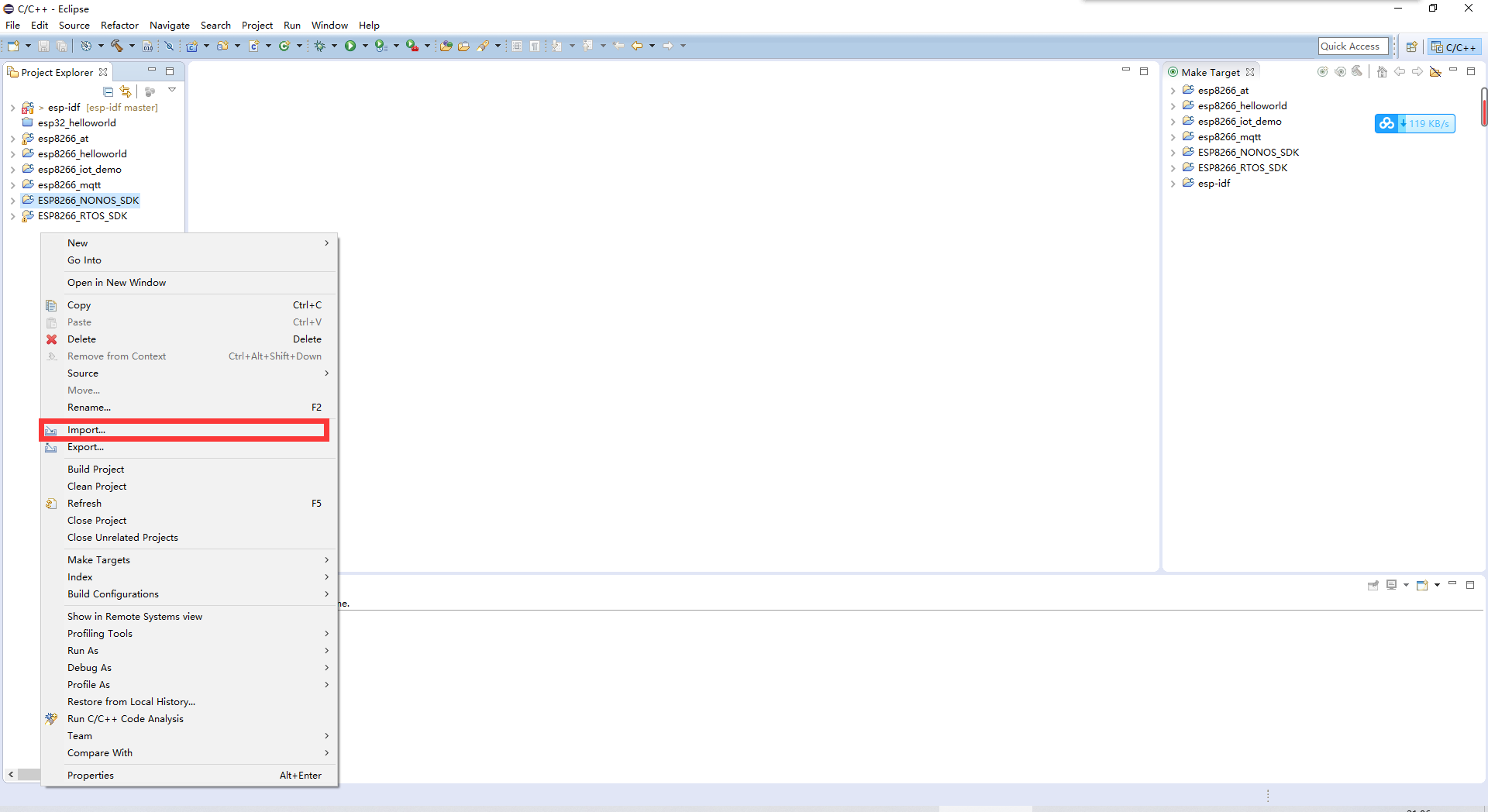Collapse All in Project Explorer
Image resolution: width=1488 pixels, height=812 pixels.
tap(108, 91)
